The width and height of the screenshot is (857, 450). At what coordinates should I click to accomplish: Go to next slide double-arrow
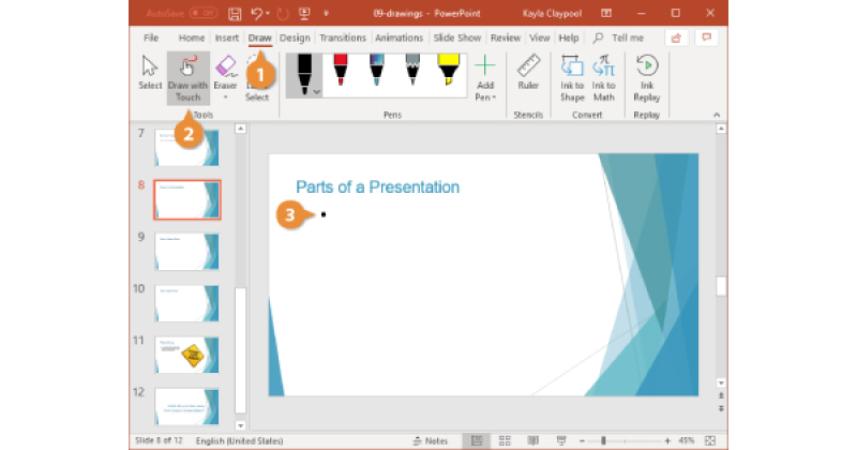721,408
